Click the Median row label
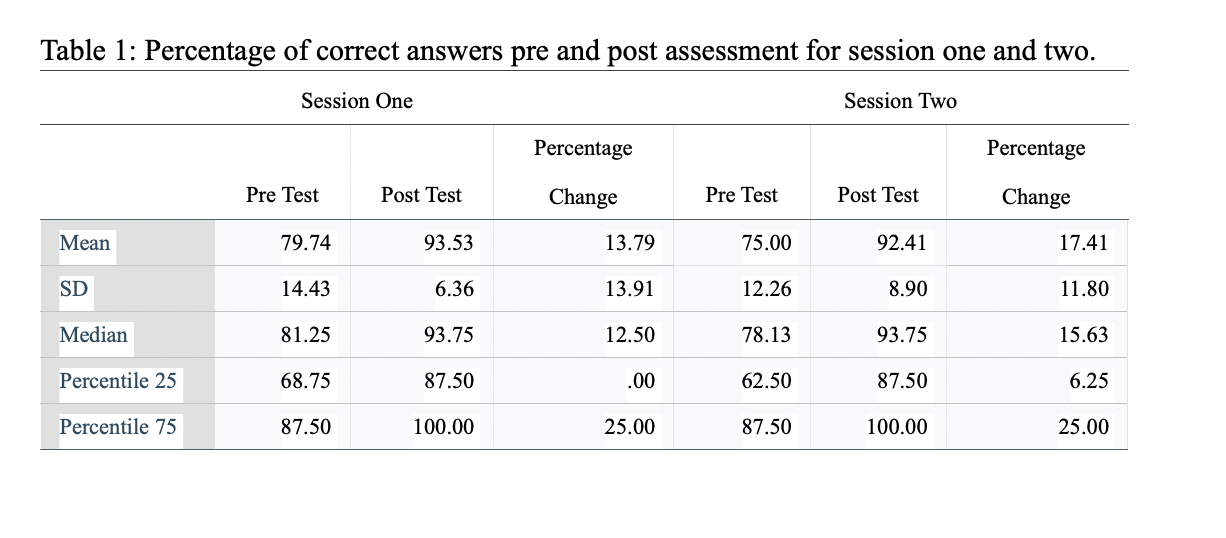This screenshot has width=1226, height=538. click(94, 335)
